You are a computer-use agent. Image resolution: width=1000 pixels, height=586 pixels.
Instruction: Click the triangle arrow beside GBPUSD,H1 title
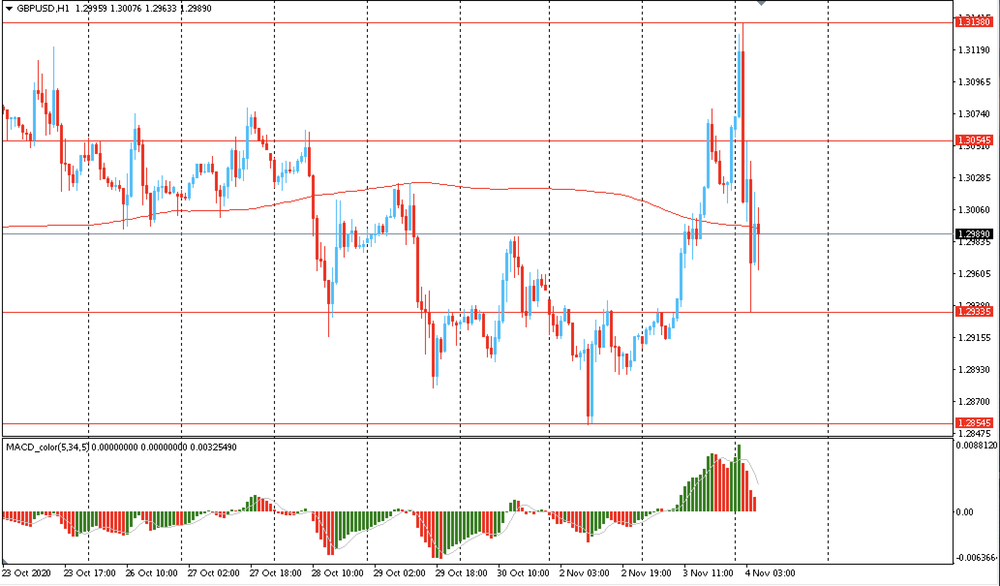(x=8, y=7)
